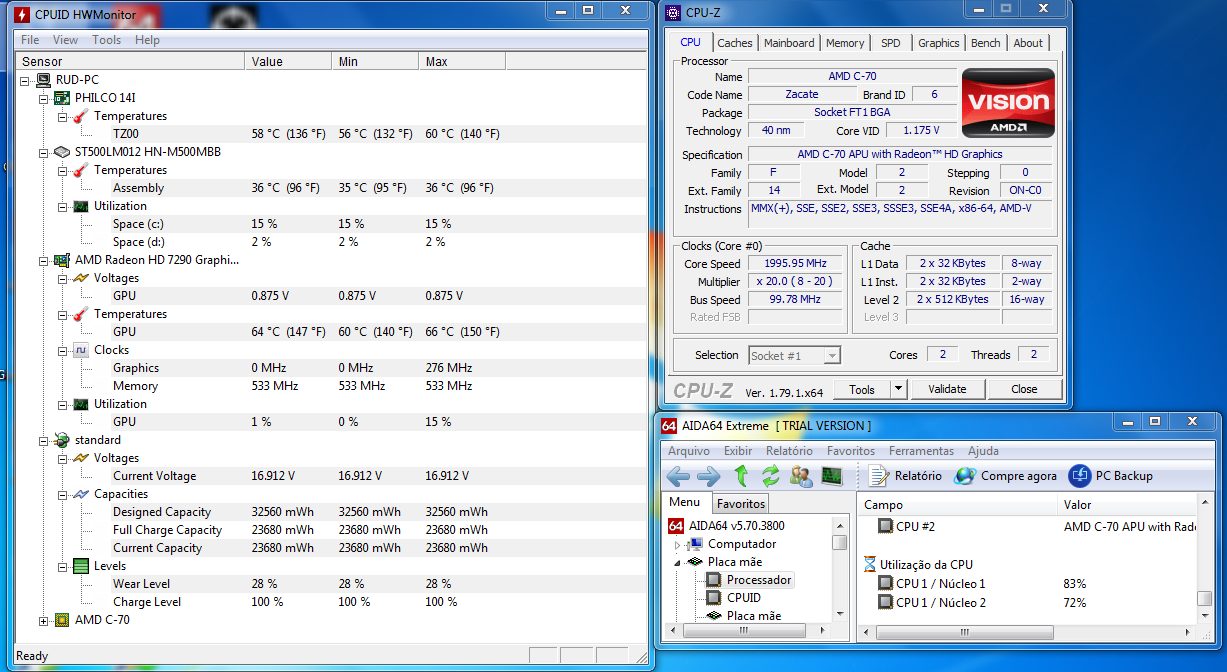Click the battery icon beside 'standard'
1227x672 pixels.
[62, 440]
